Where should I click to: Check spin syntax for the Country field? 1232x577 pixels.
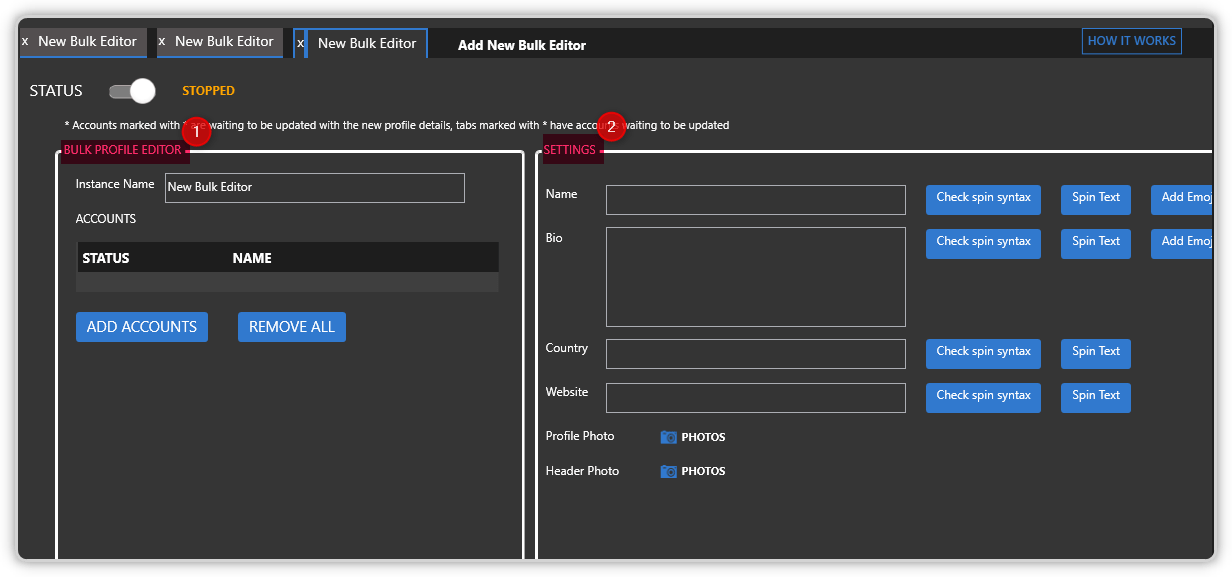click(x=982, y=353)
